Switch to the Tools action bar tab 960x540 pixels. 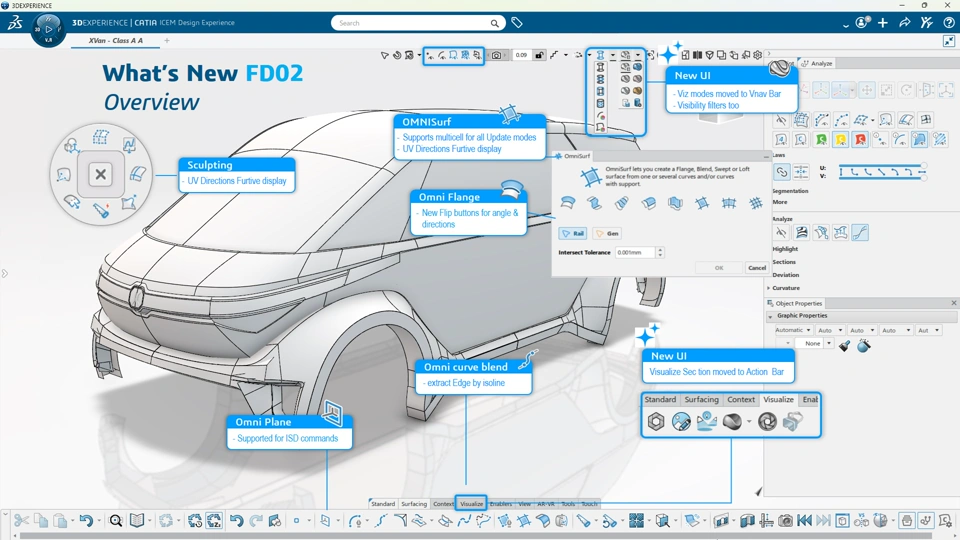tap(568, 504)
